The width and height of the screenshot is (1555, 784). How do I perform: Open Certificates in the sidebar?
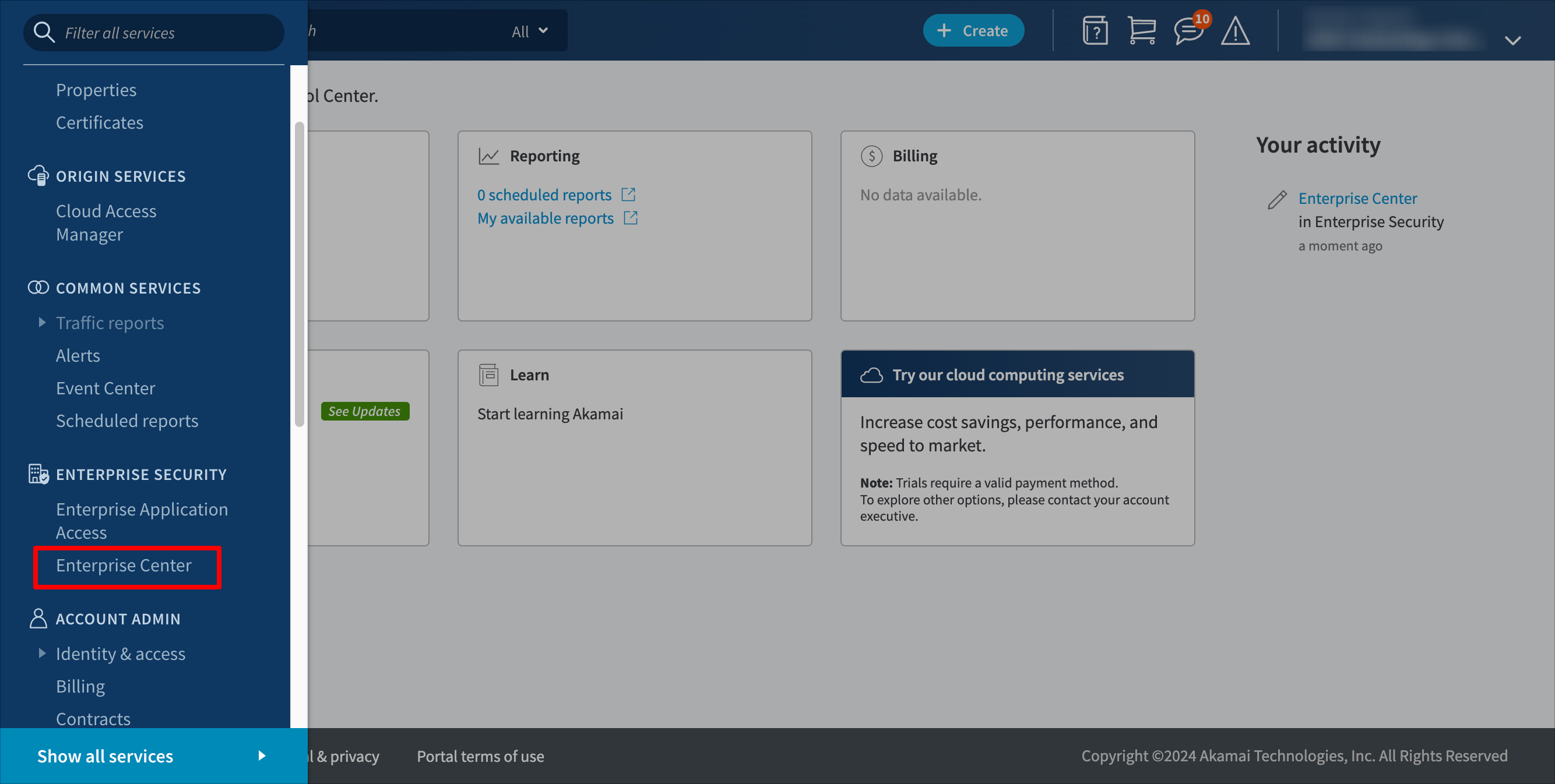tap(100, 122)
